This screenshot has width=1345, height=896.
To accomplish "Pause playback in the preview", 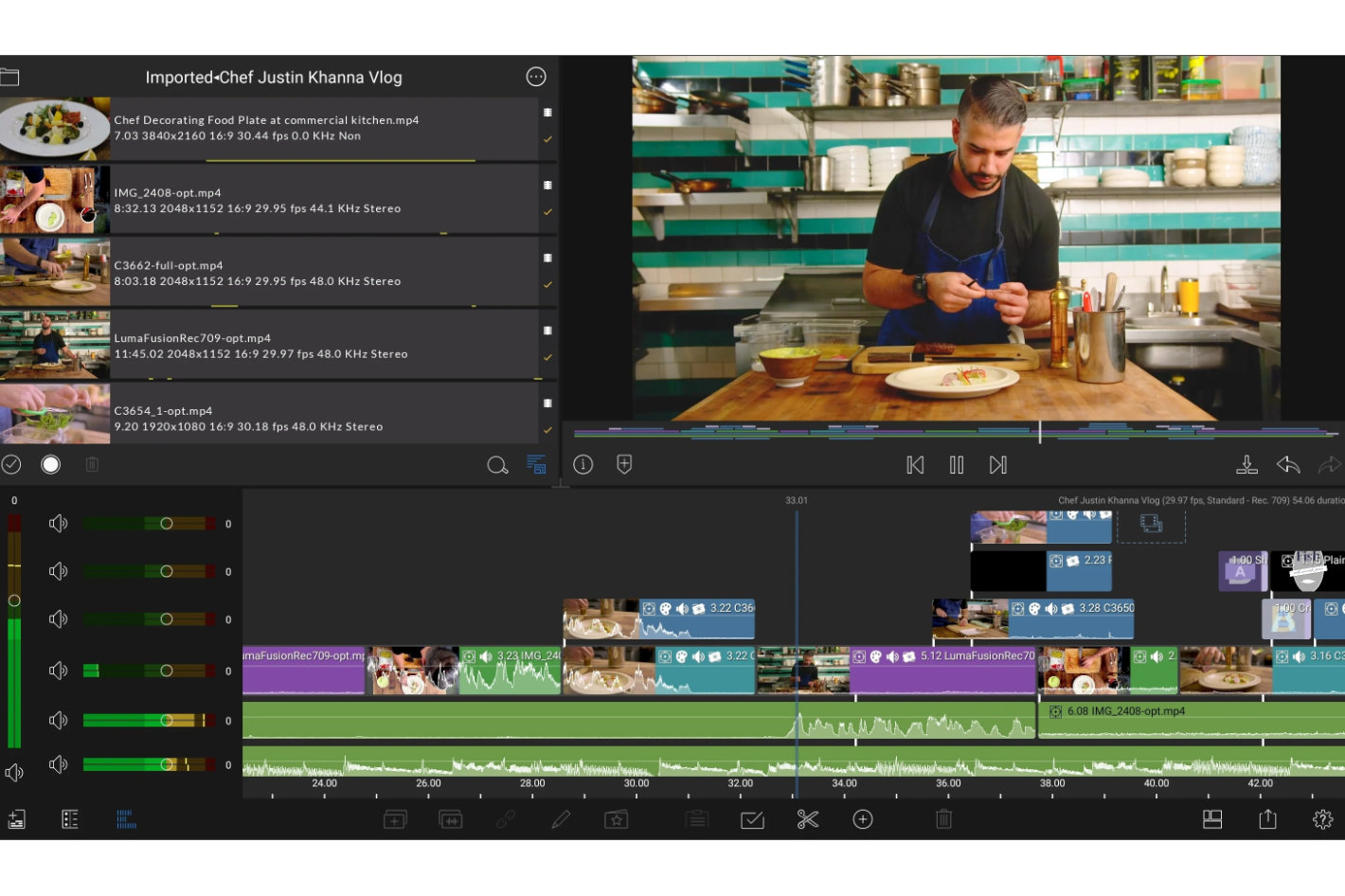I will [x=957, y=465].
